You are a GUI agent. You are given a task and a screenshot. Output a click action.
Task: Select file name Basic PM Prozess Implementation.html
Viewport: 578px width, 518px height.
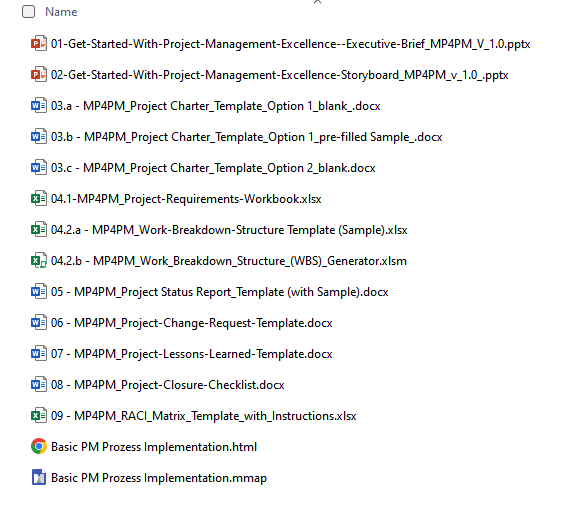(154, 447)
